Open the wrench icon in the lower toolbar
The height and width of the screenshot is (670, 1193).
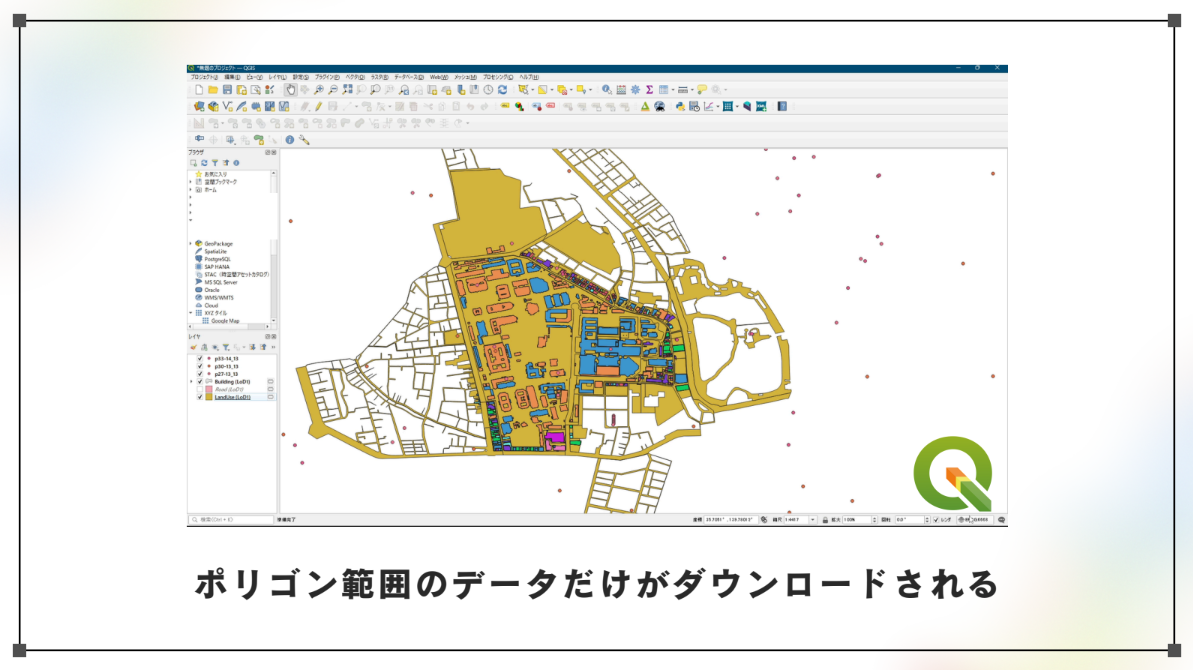coord(304,140)
